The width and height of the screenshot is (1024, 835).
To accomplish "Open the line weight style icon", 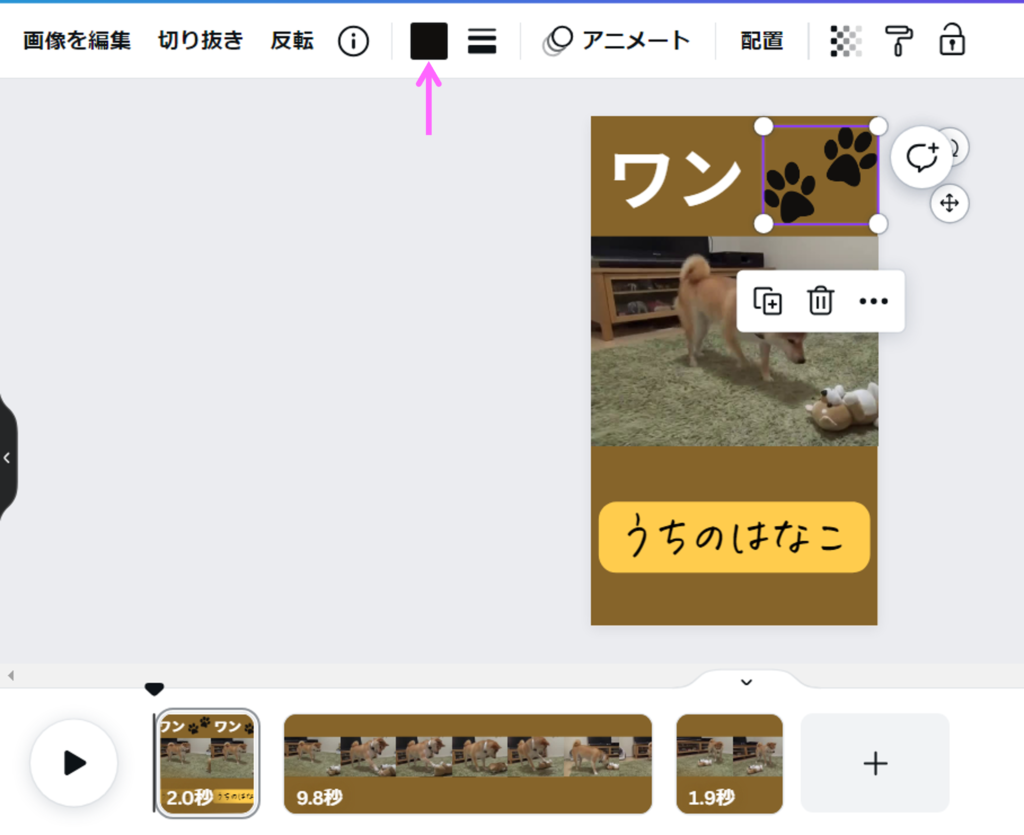I will (x=482, y=41).
